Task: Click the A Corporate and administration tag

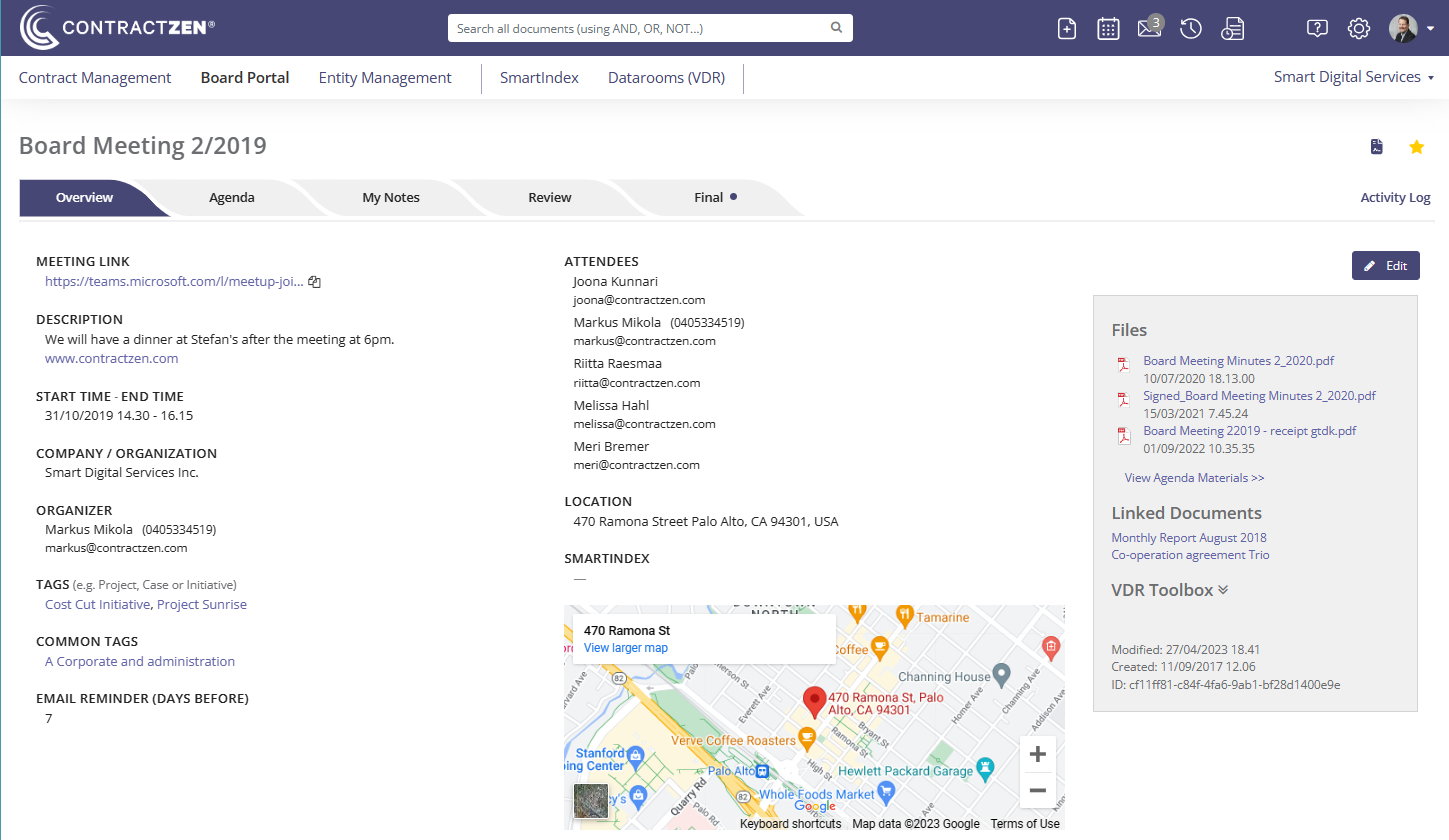Action: (140, 662)
